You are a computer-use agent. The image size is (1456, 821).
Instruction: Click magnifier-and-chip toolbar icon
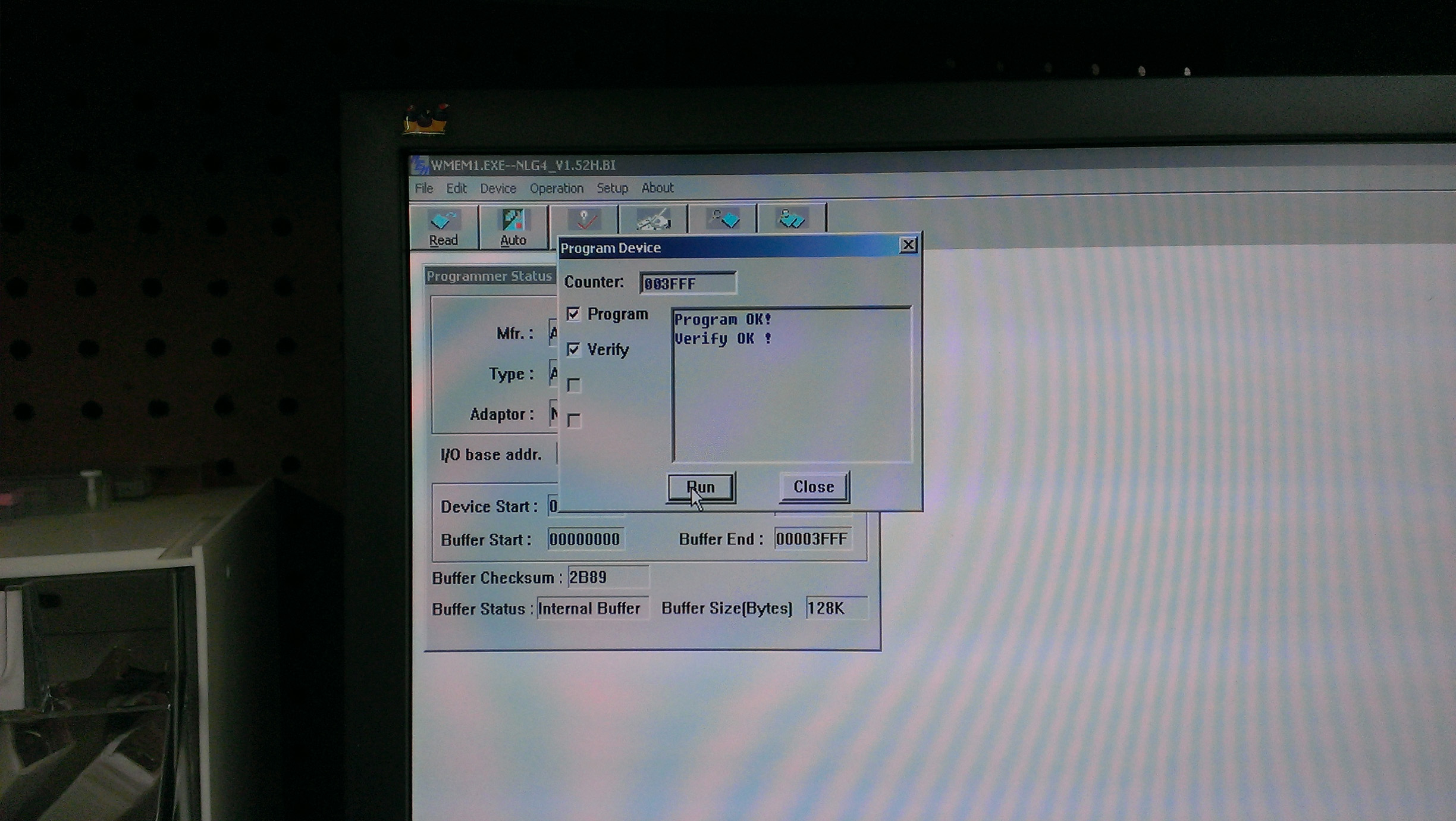click(723, 219)
